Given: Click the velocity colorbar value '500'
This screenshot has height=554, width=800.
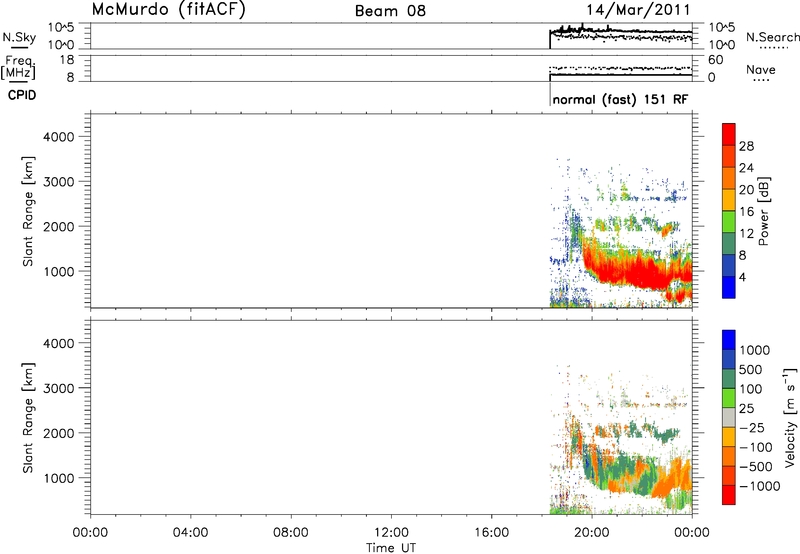Looking at the screenshot, I should tap(751, 370).
